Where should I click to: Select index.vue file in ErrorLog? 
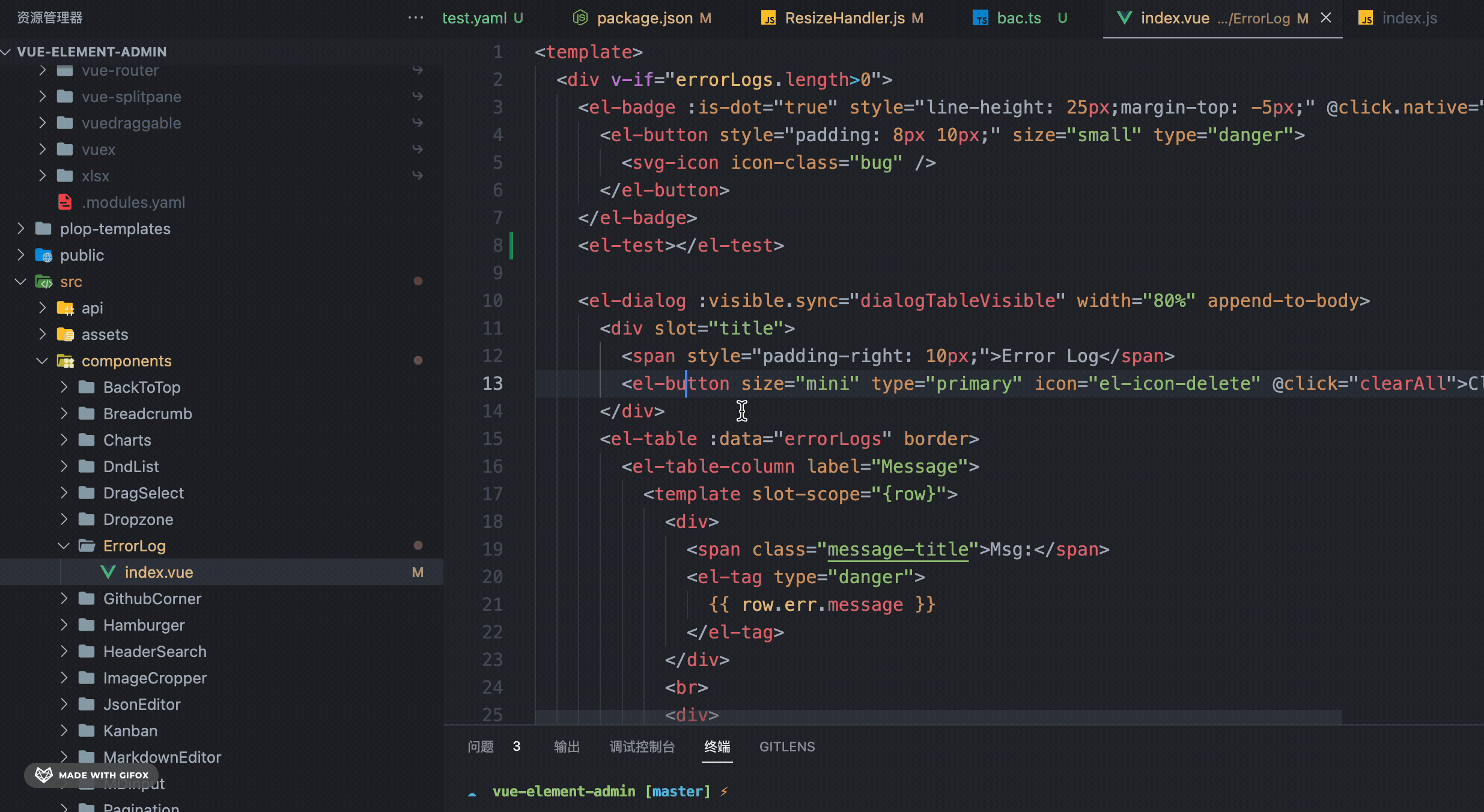click(x=159, y=571)
